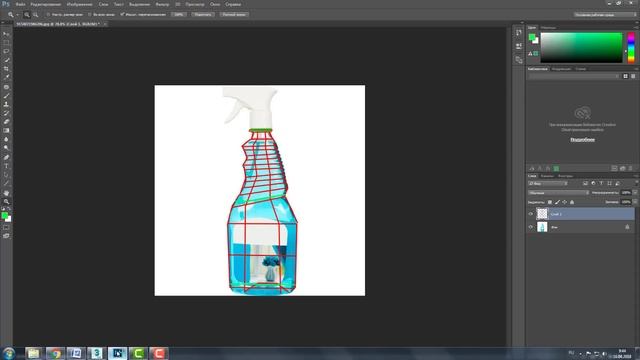Click the foreground color swatch in toolbox
The height and width of the screenshot is (360, 640).
click(4, 215)
